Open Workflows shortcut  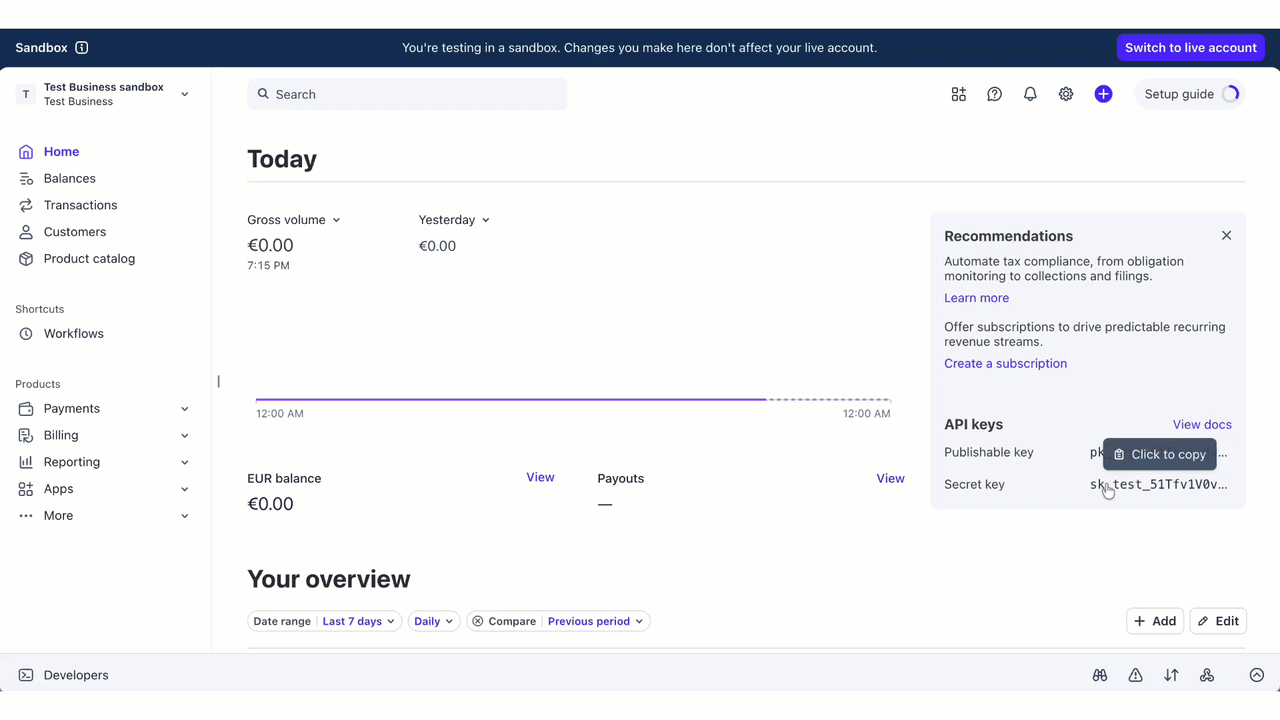point(73,334)
